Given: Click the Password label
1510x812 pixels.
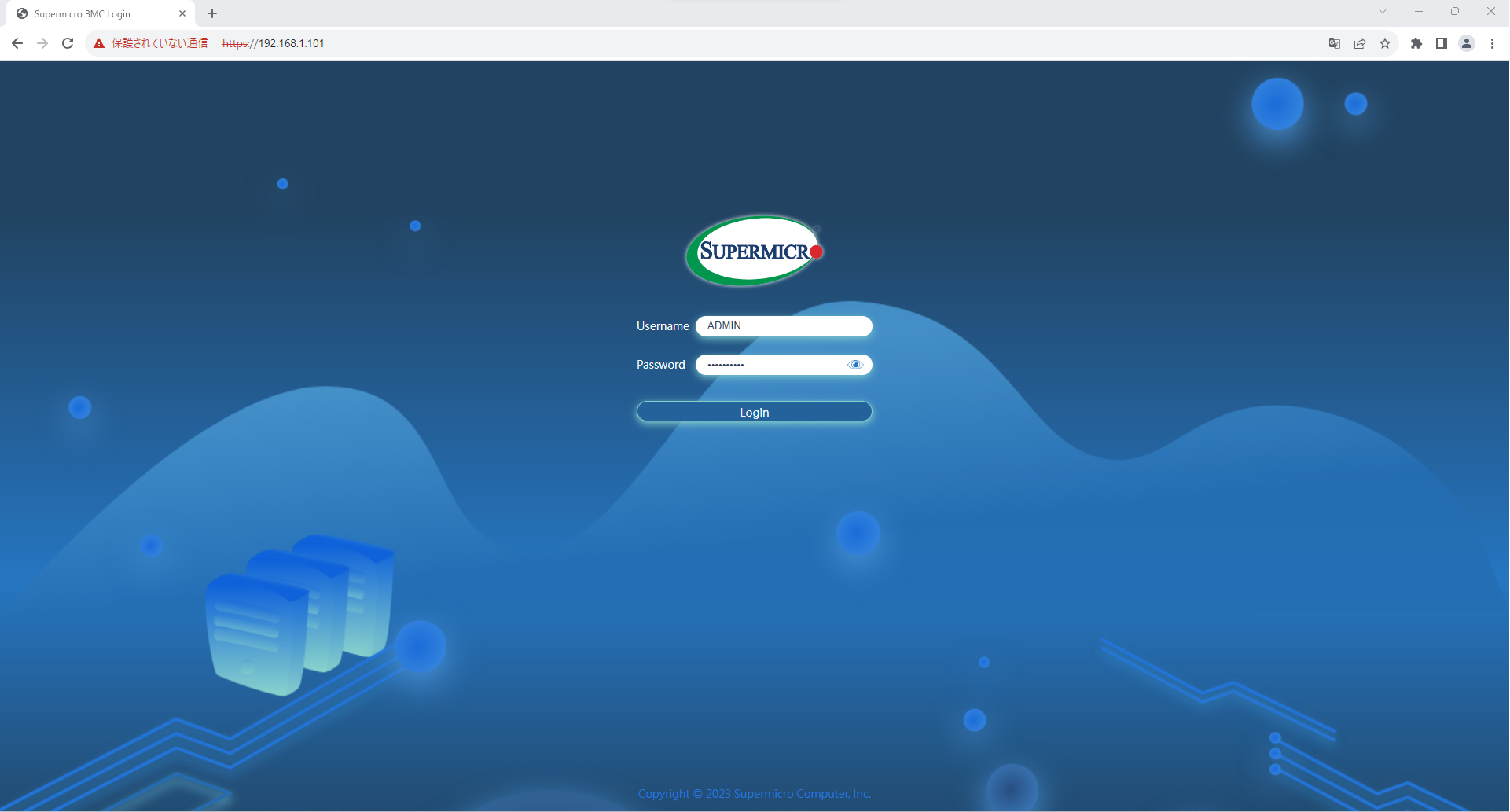Looking at the screenshot, I should click(x=661, y=365).
